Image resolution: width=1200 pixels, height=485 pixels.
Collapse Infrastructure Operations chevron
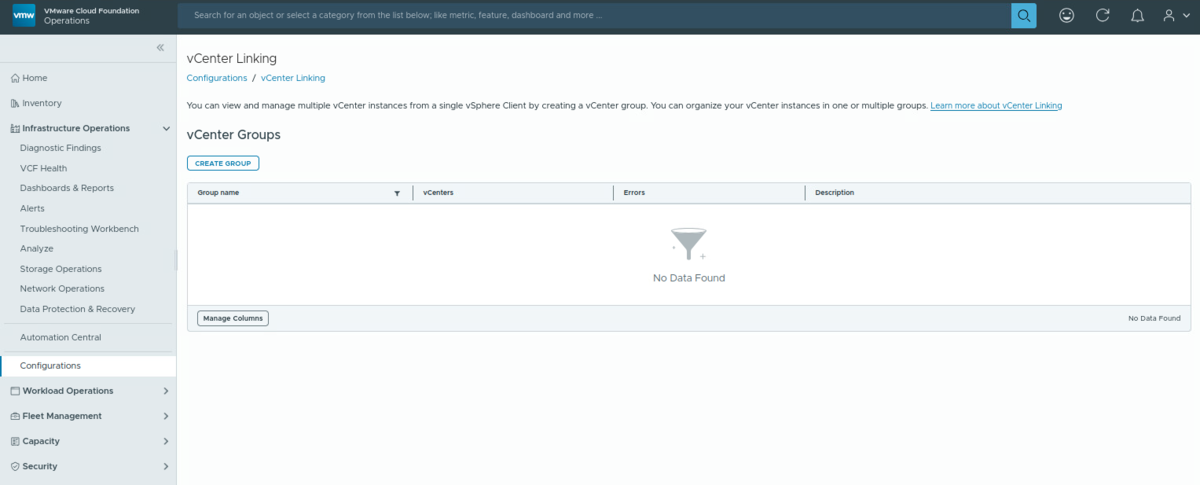[166, 128]
